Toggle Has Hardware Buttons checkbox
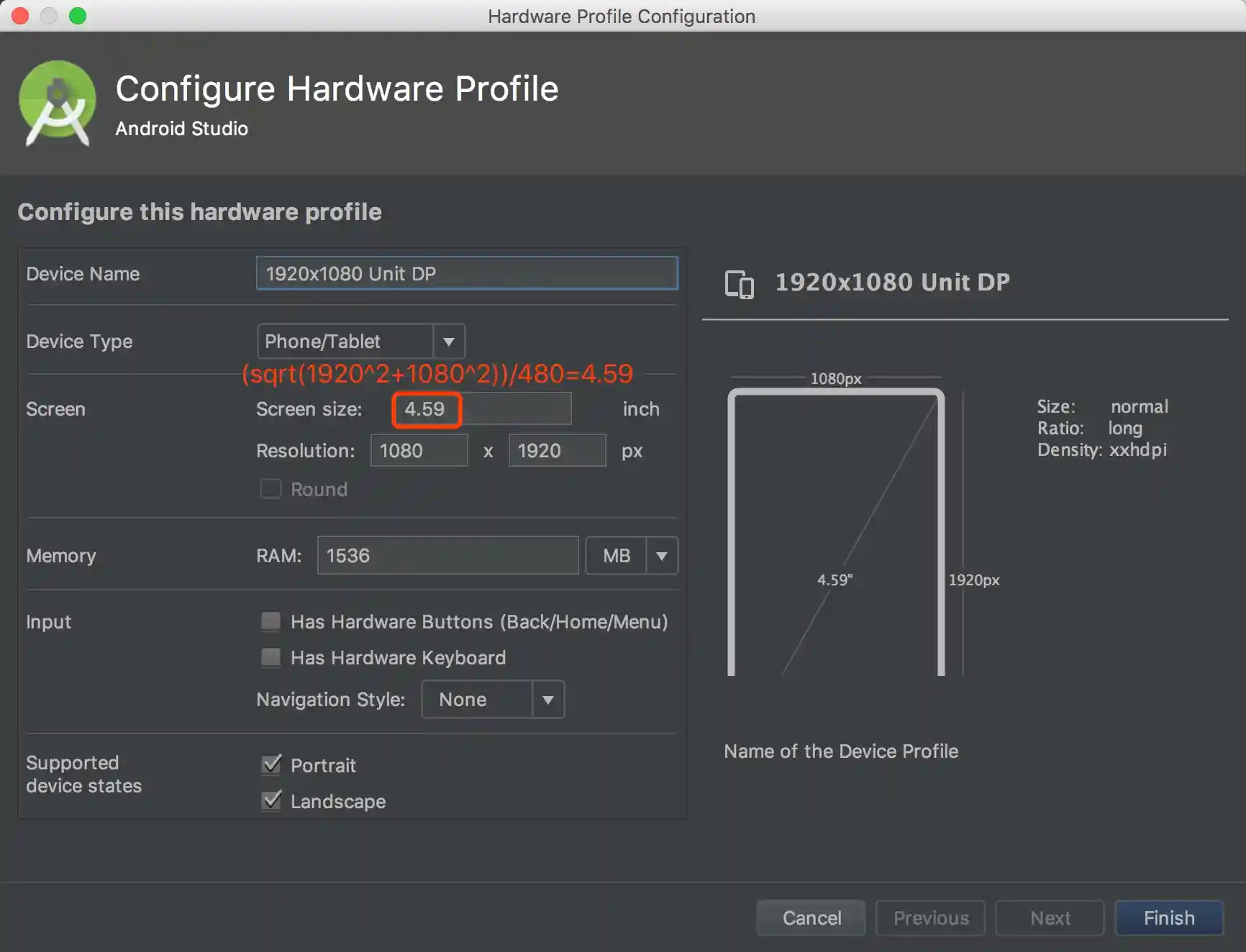This screenshot has width=1246, height=952. [271, 622]
